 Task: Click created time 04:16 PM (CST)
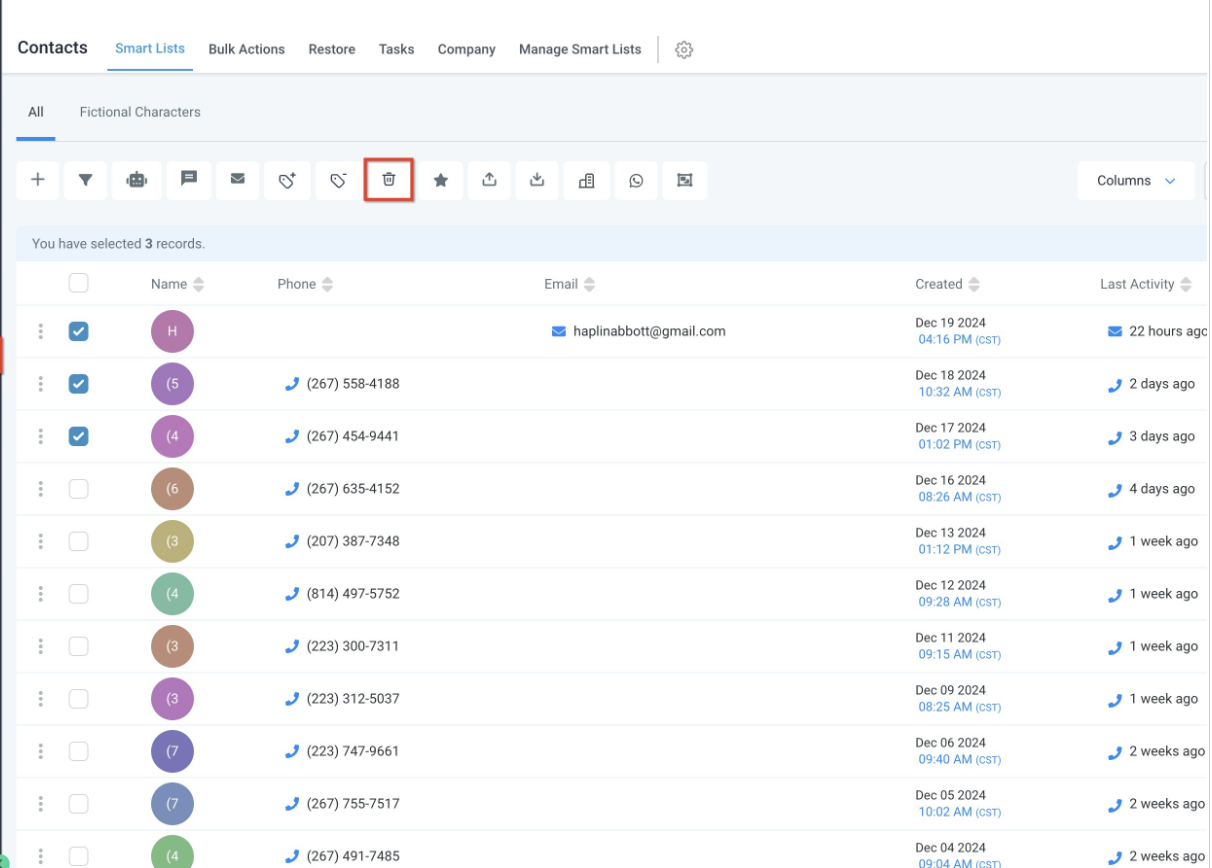[x=960, y=340]
